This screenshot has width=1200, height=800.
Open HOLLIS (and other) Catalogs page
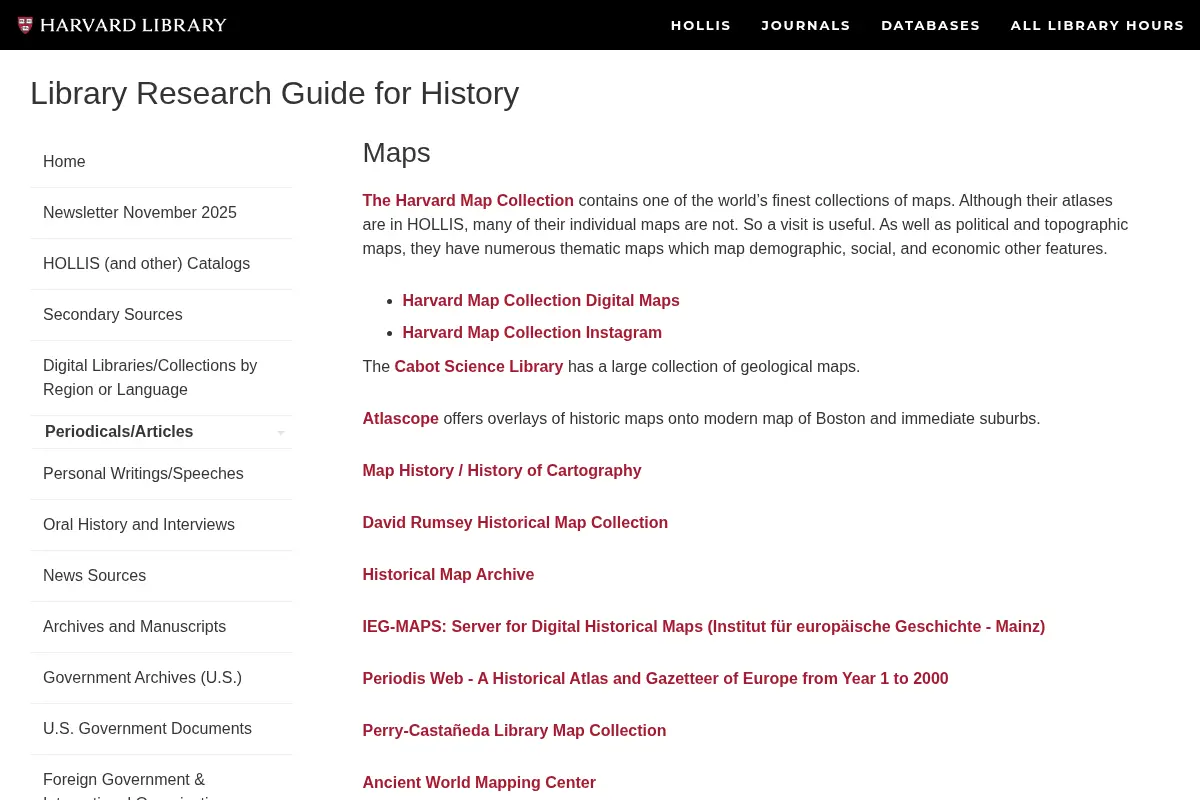[161, 264]
